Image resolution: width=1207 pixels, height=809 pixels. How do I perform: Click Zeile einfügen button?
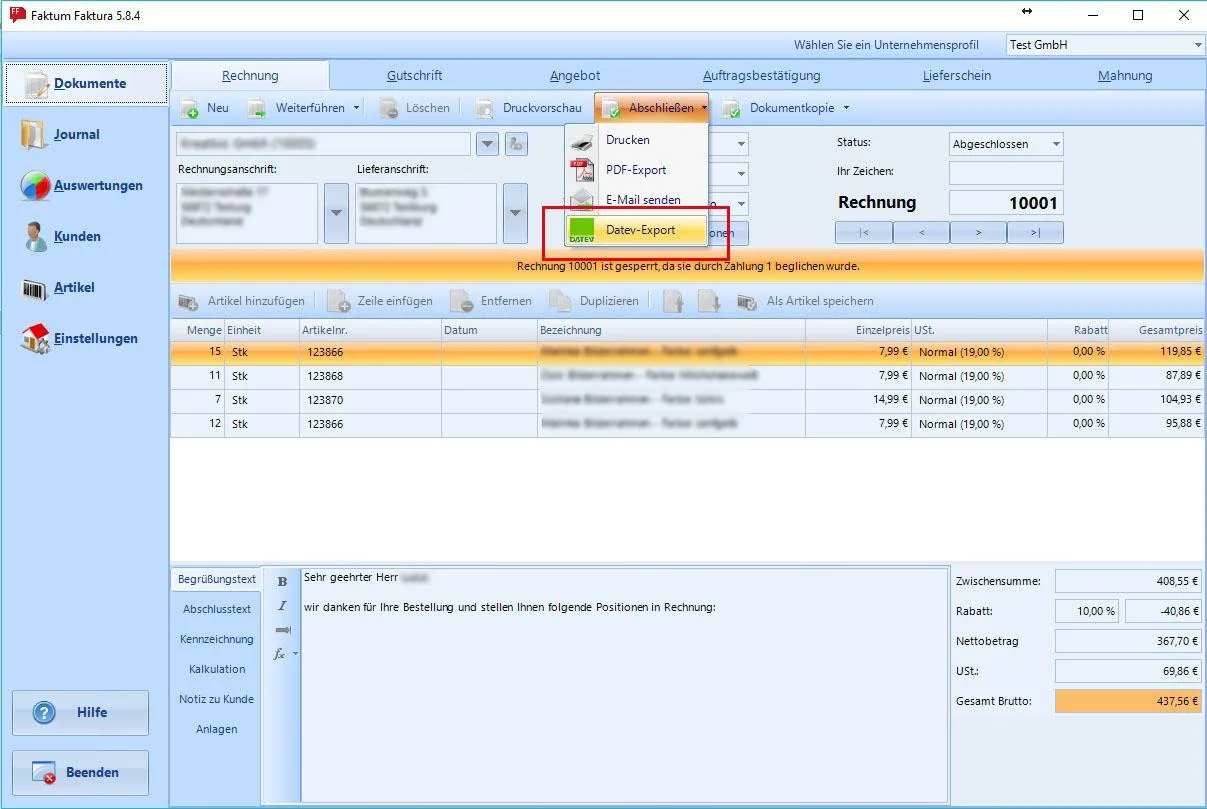(381, 301)
